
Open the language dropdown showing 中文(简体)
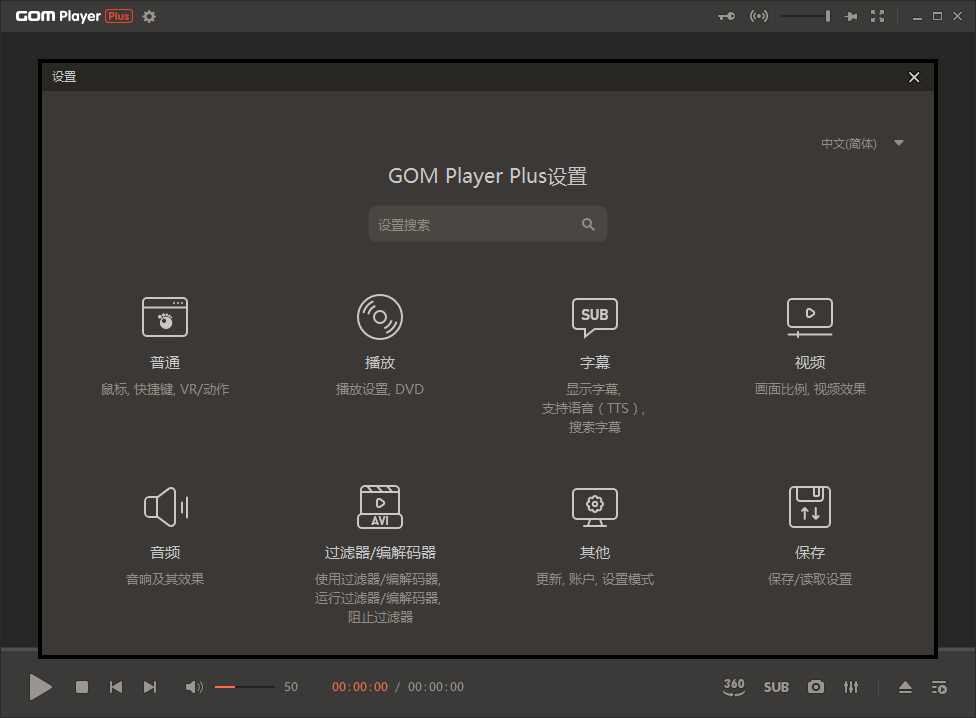tap(861, 143)
